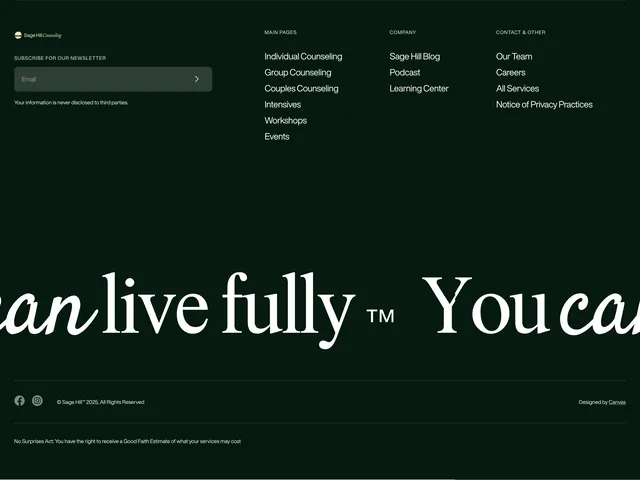Click the 'Contact & Other' column heading
This screenshot has width=640, height=480.
click(x=520, y=32)
